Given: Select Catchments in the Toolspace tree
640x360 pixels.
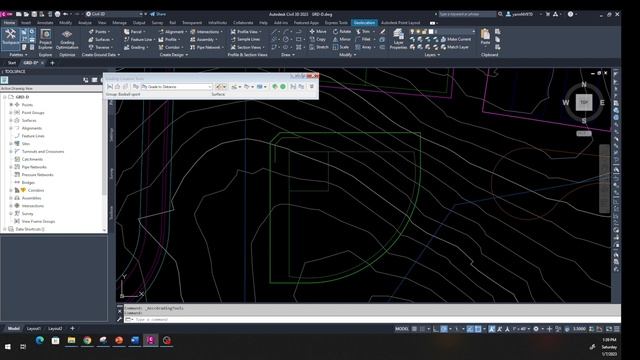Looking at the screenshot, I should 32,159.
